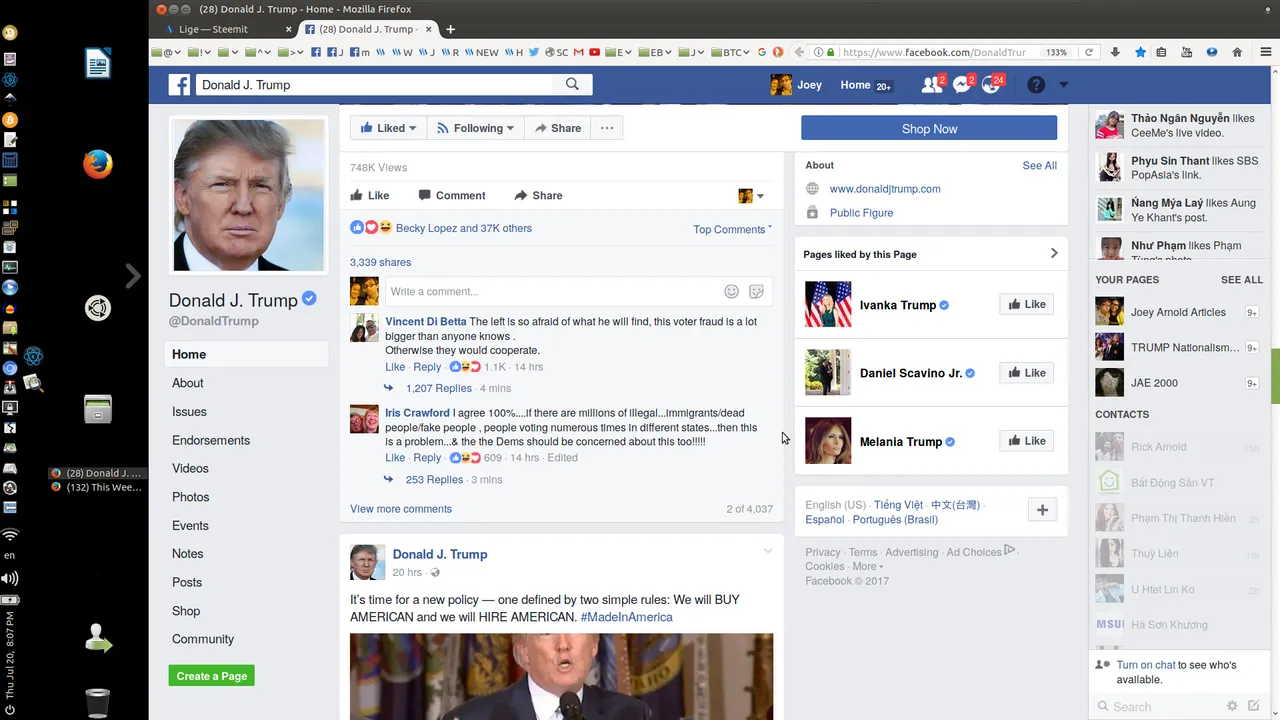Click the browser vertical scrollbar thumb
Image resolution: width=1280 pixels, height=720 pixels.
pyautogui.click(x=1275, y=376)
